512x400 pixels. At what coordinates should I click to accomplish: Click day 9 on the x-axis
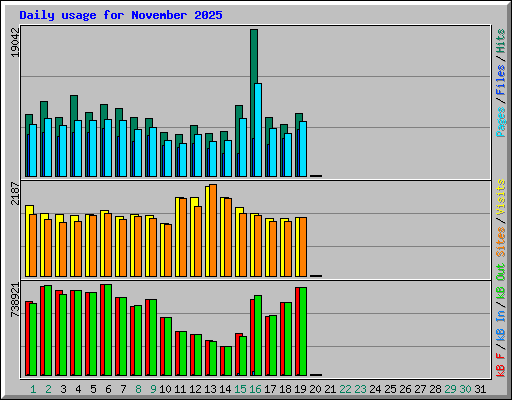tap(153, 389)
